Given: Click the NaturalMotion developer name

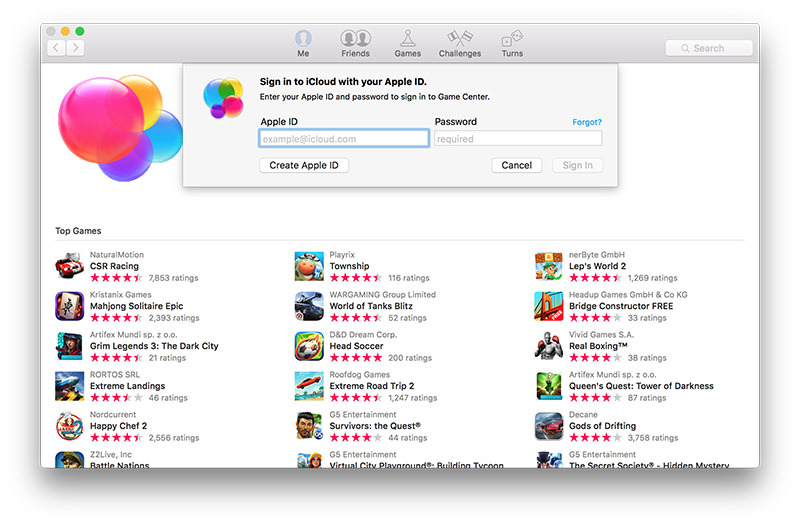Looking at the screenshot, I should (x=117, y=255).
